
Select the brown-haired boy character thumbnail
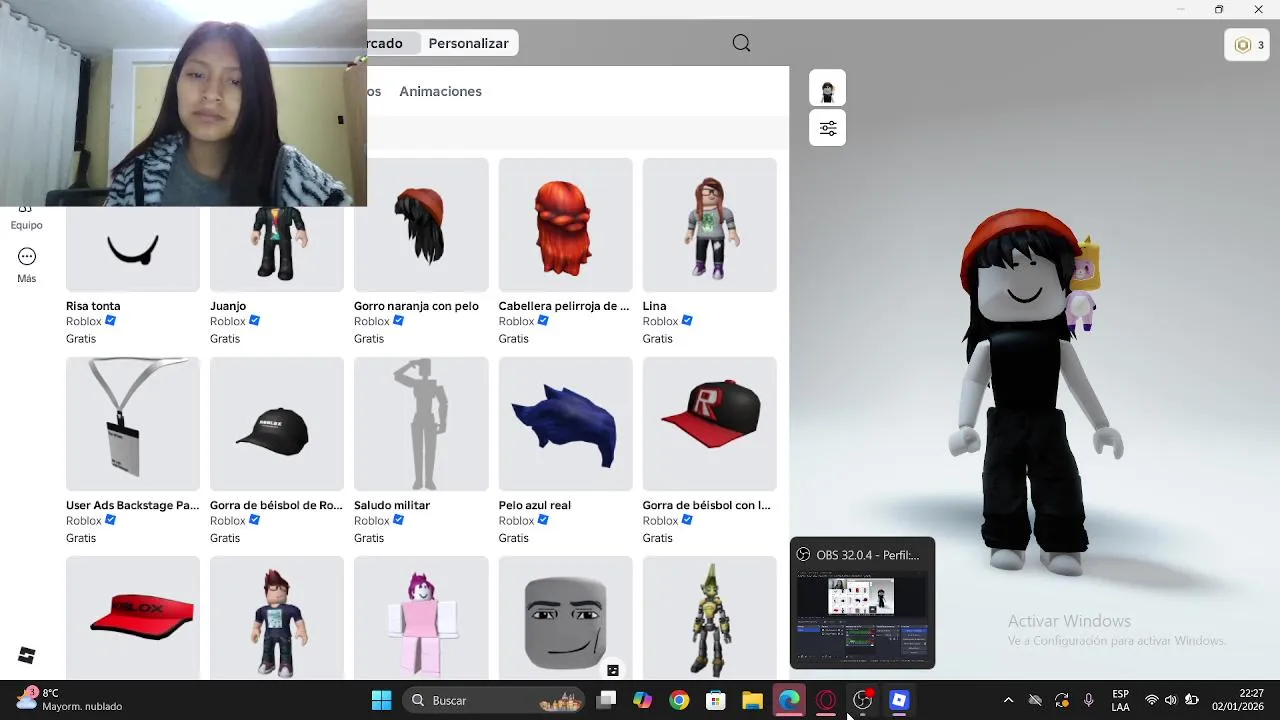click(277, 618)
